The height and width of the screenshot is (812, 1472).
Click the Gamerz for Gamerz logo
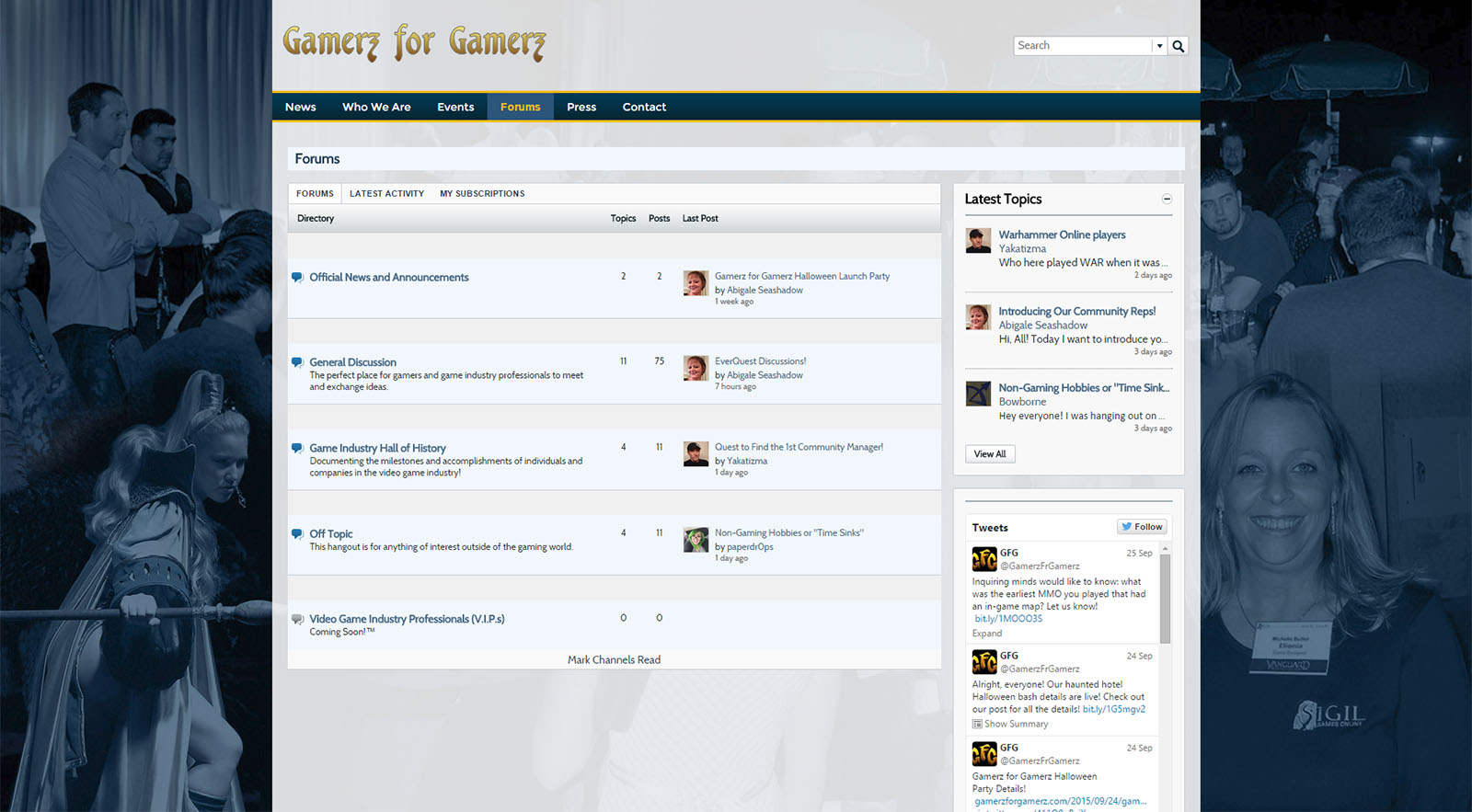414,43
